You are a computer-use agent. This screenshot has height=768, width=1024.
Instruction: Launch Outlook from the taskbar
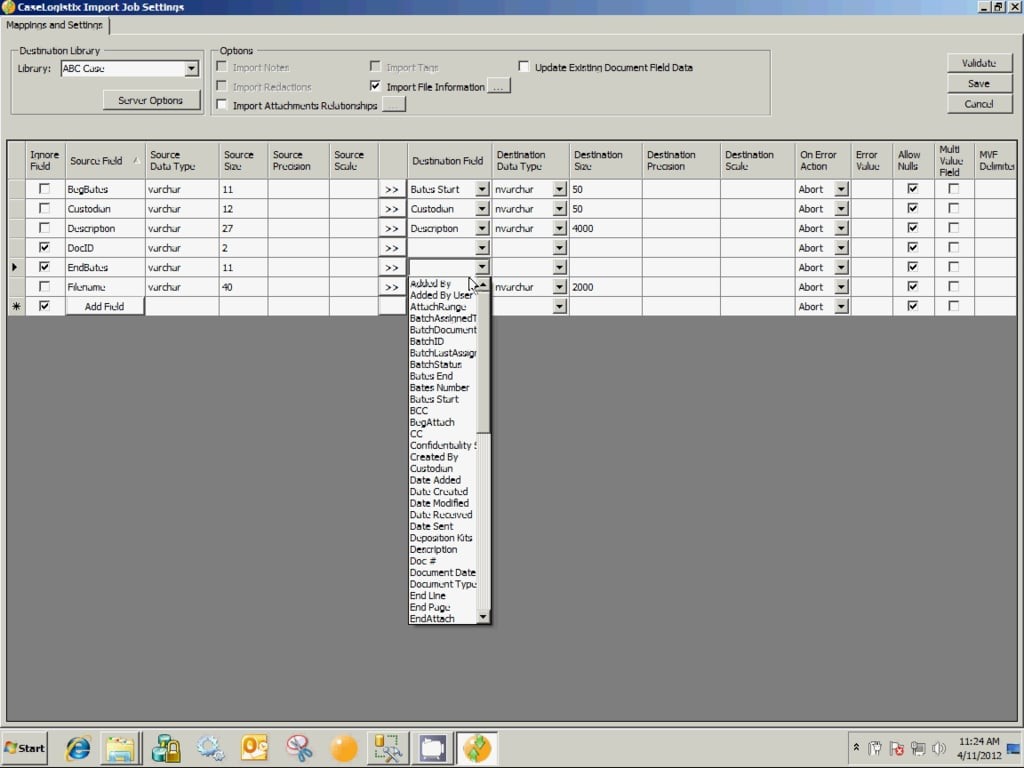(254, 748)
